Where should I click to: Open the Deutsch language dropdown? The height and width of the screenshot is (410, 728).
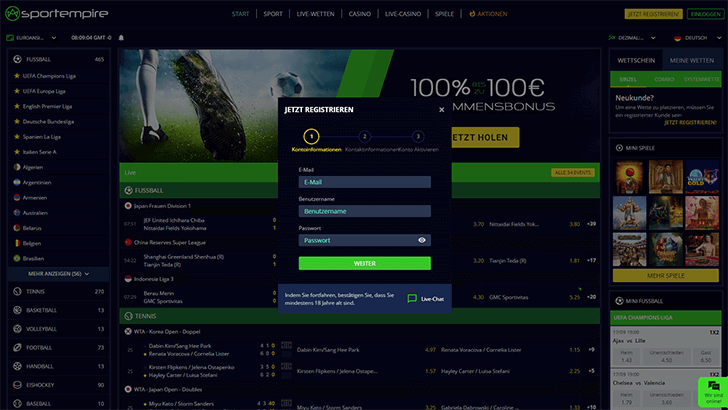pos(697,38)
